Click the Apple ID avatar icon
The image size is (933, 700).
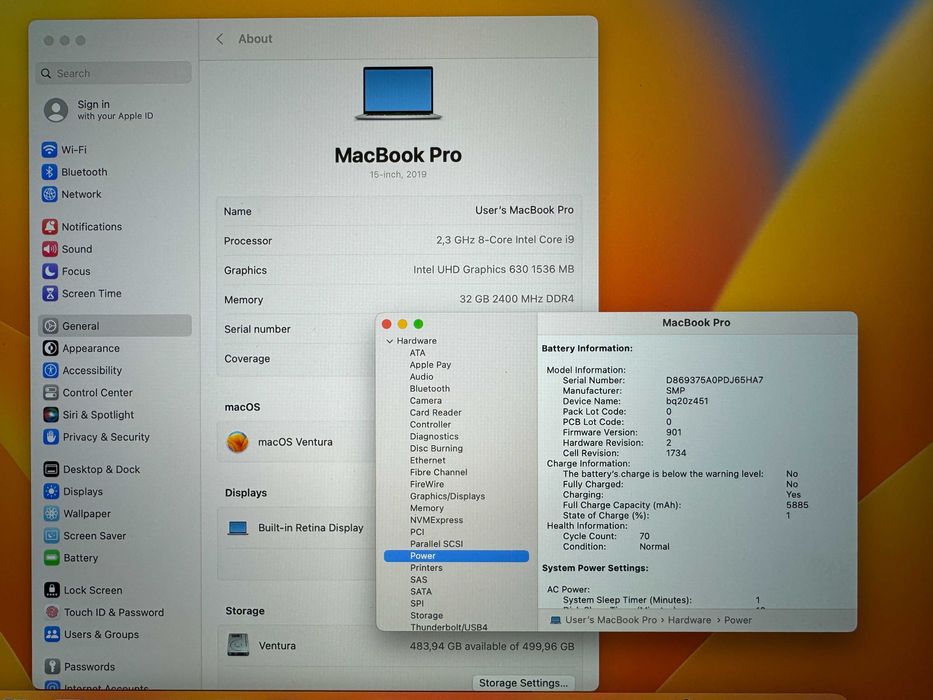click(x=56, y=110)
